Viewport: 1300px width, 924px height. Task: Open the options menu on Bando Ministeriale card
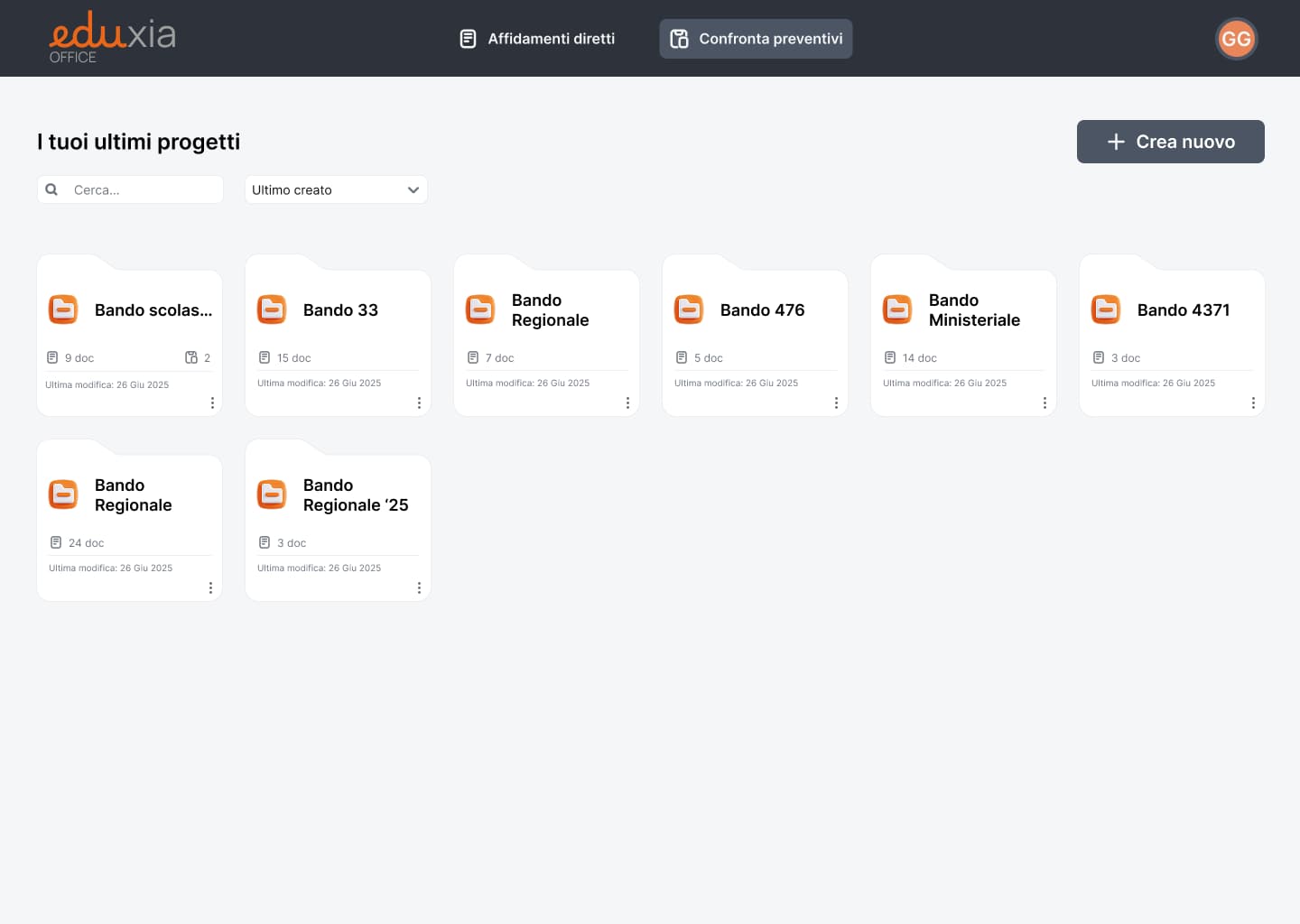[x=1045, y=403]
